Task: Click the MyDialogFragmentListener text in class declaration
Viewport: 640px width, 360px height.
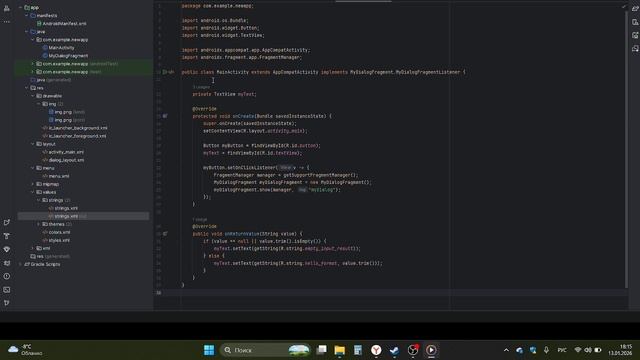Action: [428, 72]
